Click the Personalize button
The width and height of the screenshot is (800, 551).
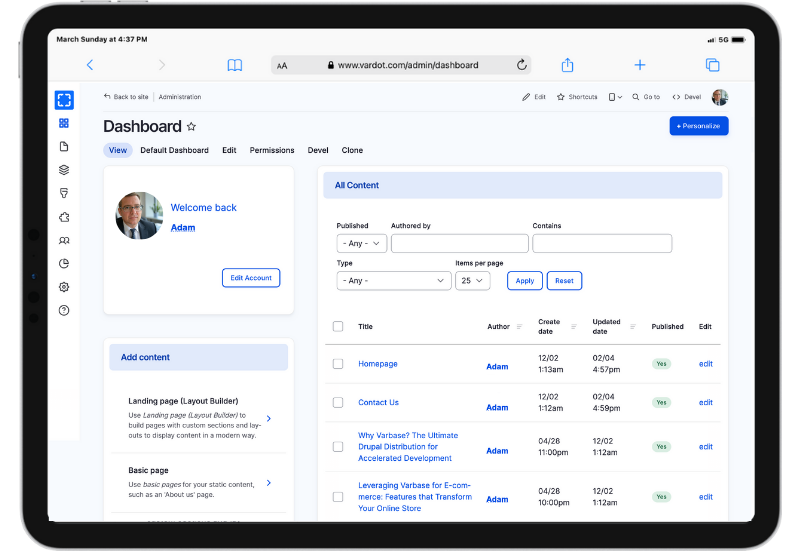tap(699, 126)
